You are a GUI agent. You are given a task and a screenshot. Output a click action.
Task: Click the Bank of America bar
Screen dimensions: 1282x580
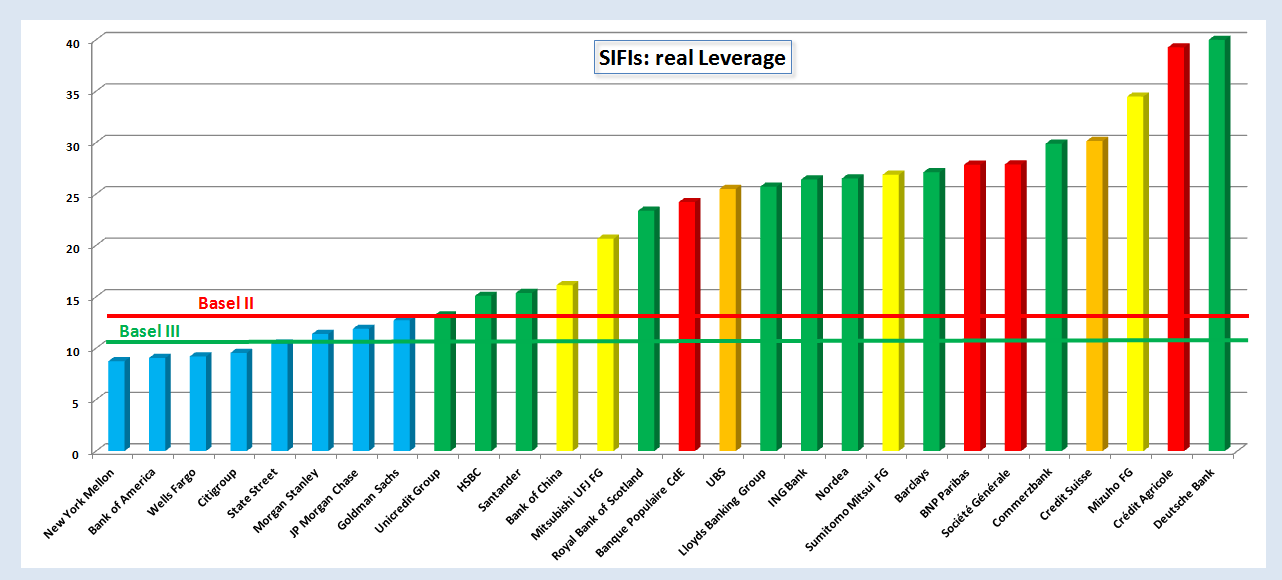click(x=158, y=403)
